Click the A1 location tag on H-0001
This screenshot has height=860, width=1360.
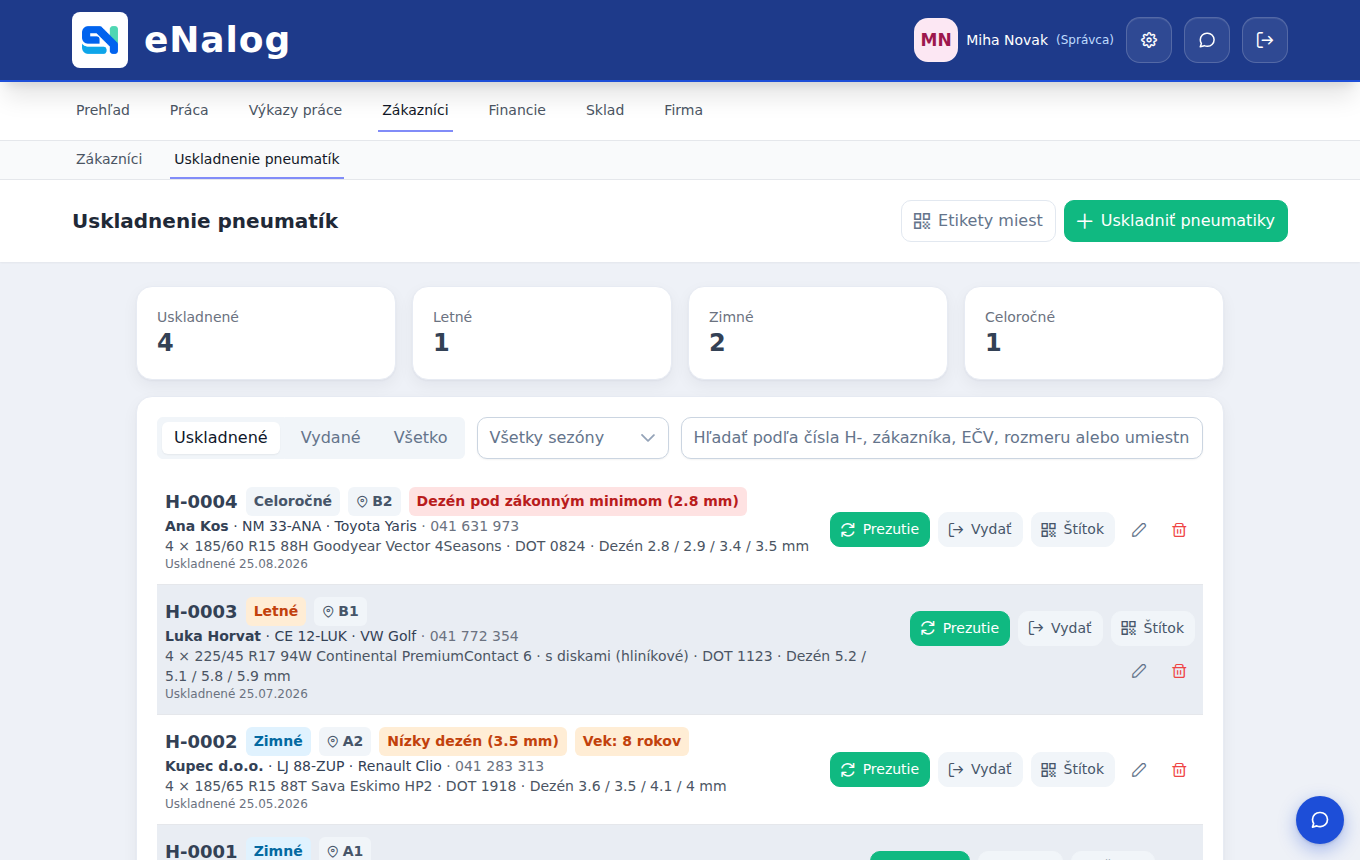345,851
